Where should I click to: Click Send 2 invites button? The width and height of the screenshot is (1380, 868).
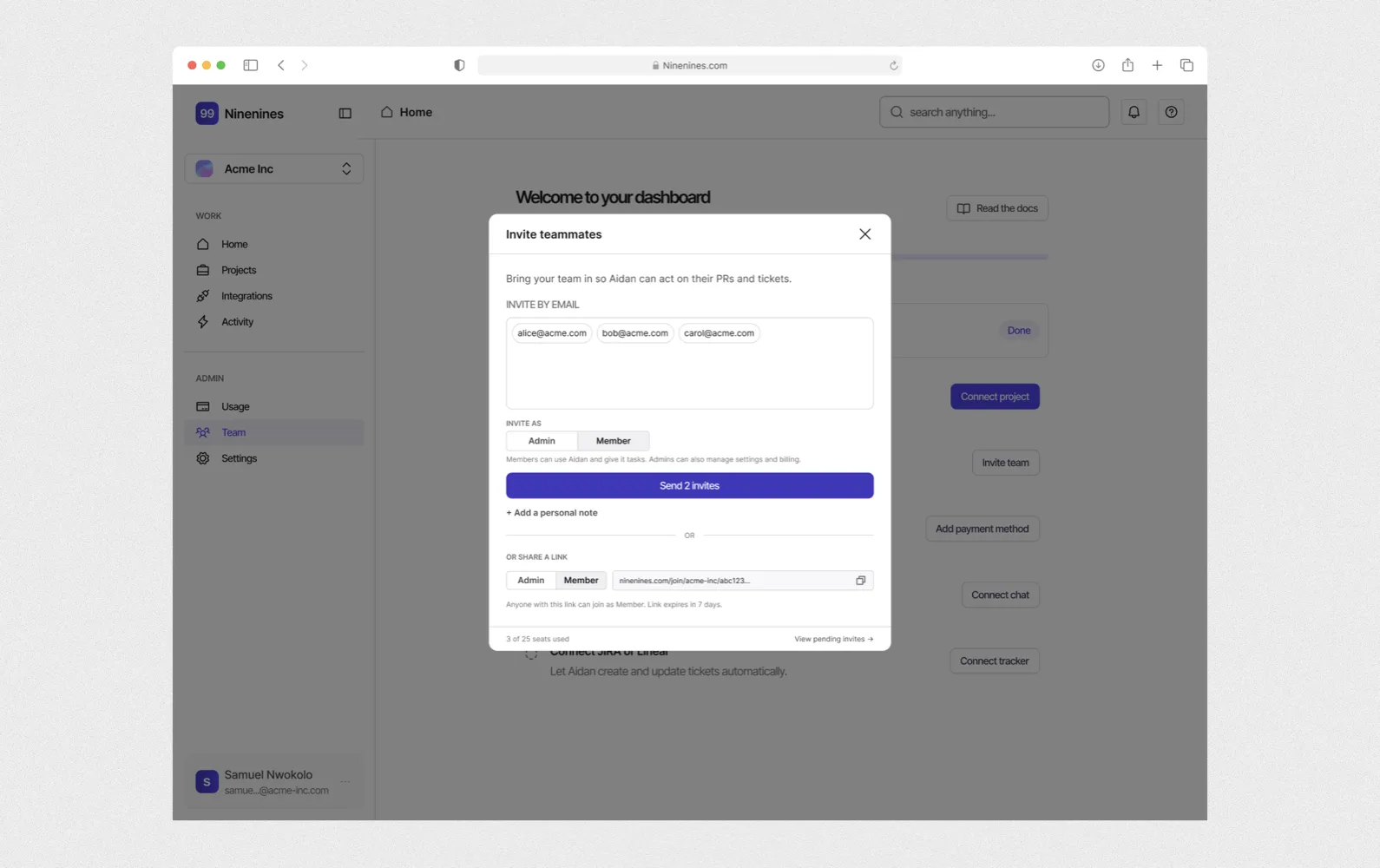[690, 486]
